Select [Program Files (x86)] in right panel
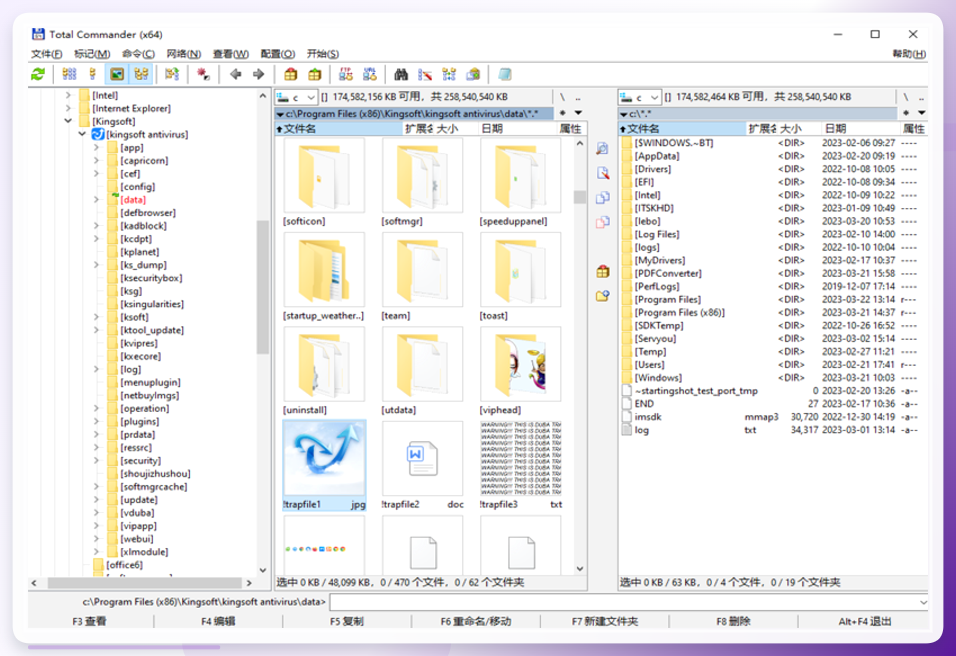This screenshot has width=956, height=656. coord(679,312)
